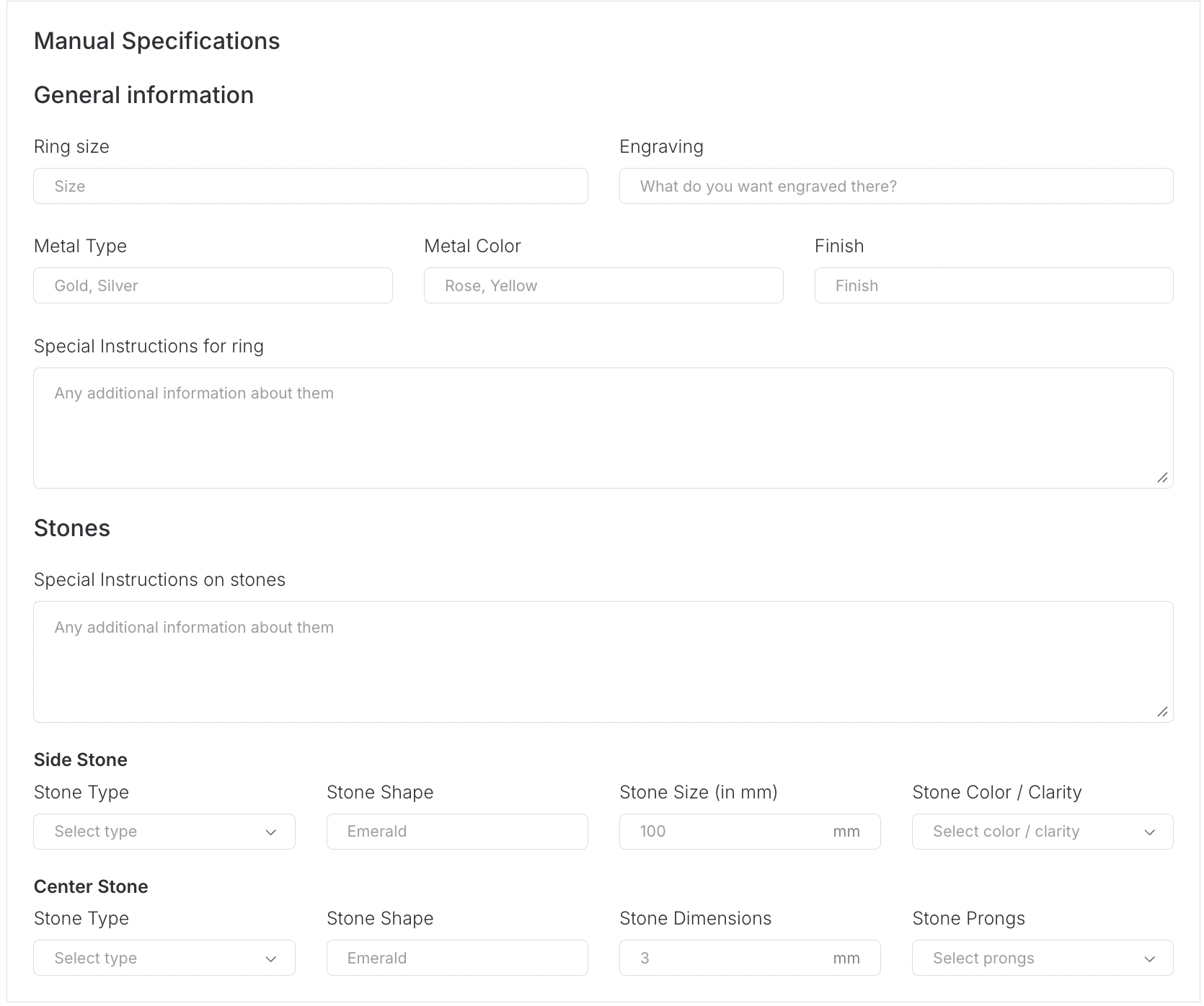Click the Select prongs chevron arrow

pyautogui.click(x=1149, y=959)
